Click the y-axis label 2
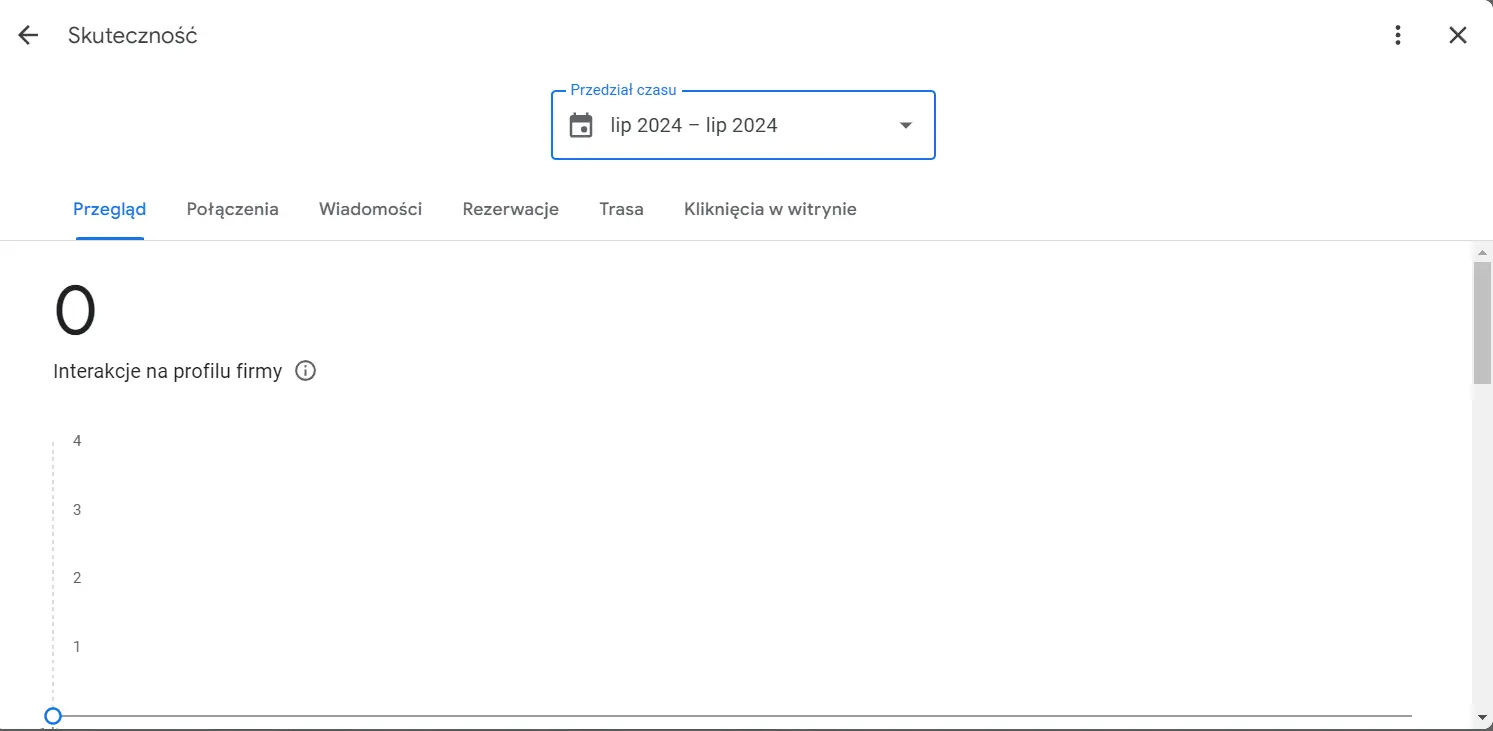 pos(77,578)
